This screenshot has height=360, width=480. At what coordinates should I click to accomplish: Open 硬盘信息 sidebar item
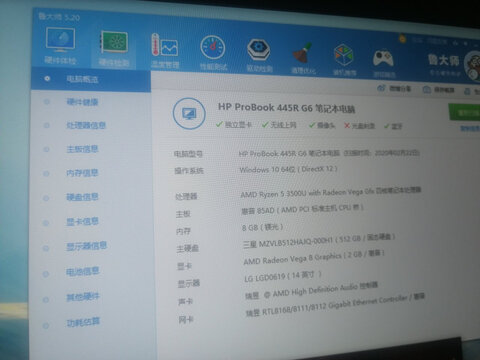click(82, 197)
